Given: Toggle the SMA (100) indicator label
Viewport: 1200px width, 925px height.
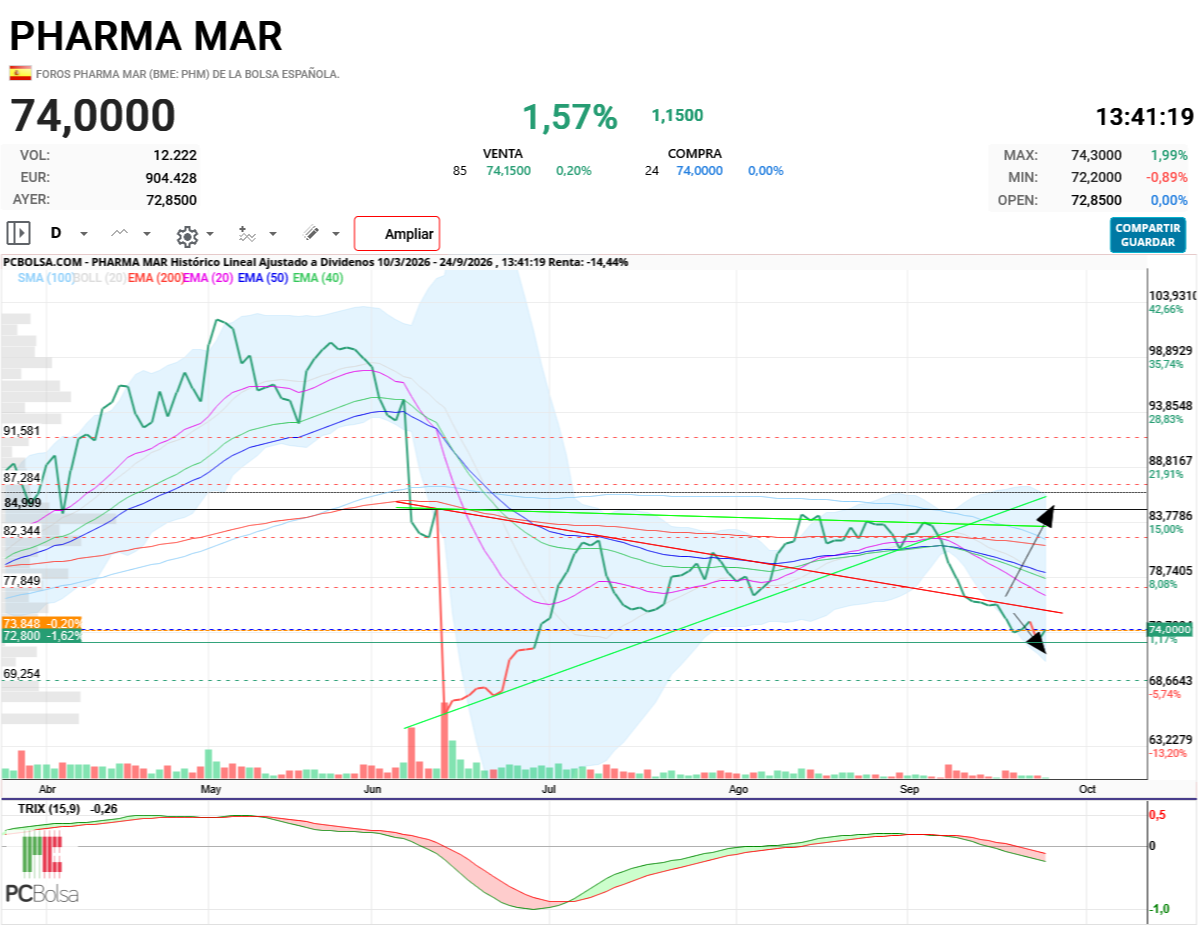Looking at the screenshot, I should point(46,278).
